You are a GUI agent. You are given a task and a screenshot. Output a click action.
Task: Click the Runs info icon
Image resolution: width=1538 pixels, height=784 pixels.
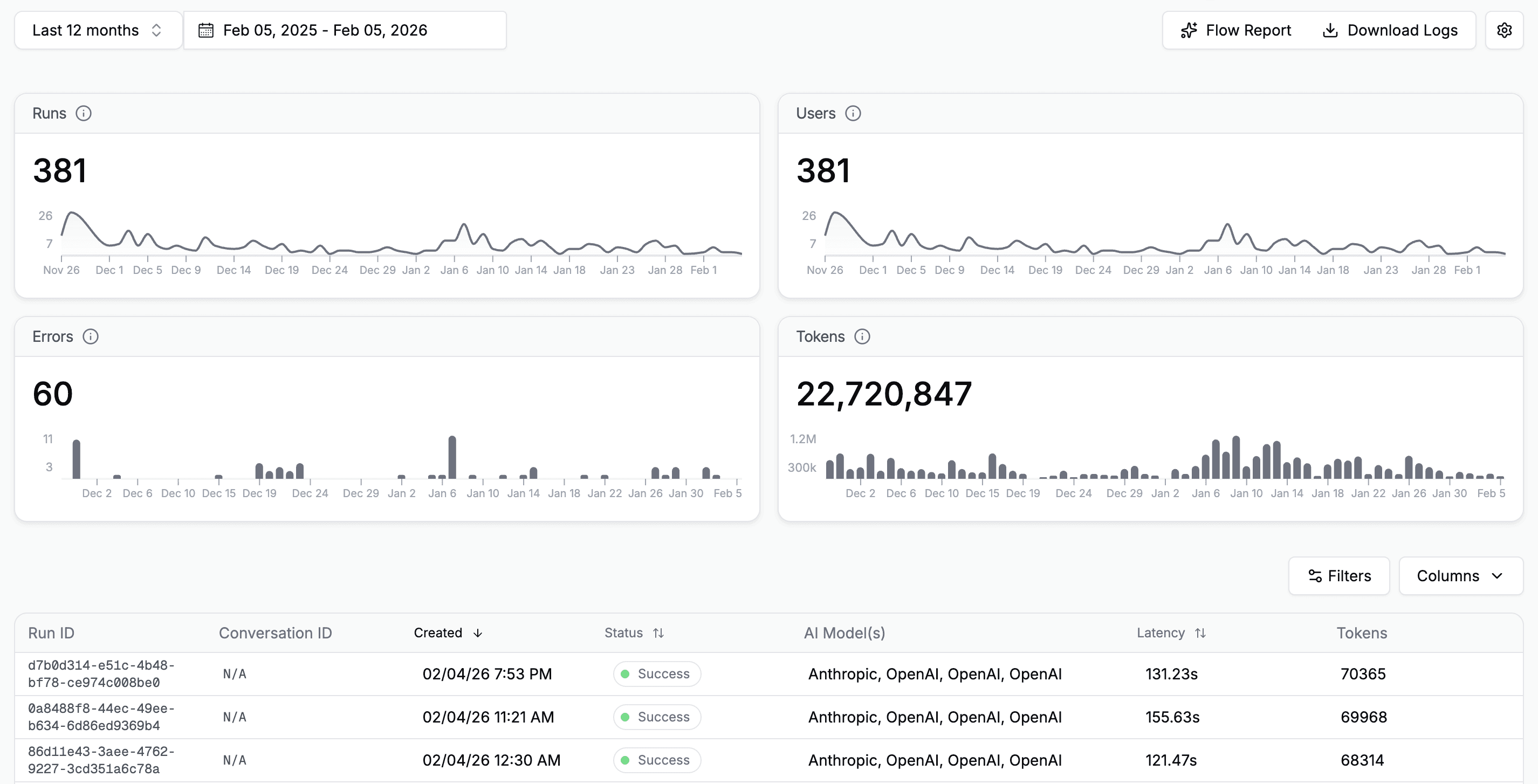[x=84, y=113]
